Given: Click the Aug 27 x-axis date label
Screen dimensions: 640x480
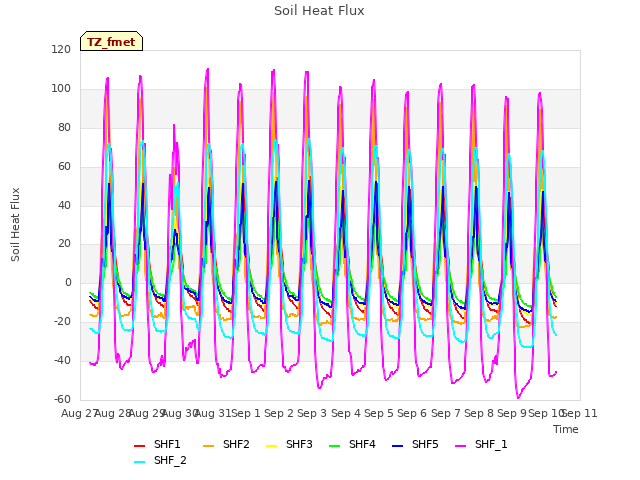Looking at the screenshot, I should click(79, 413).
